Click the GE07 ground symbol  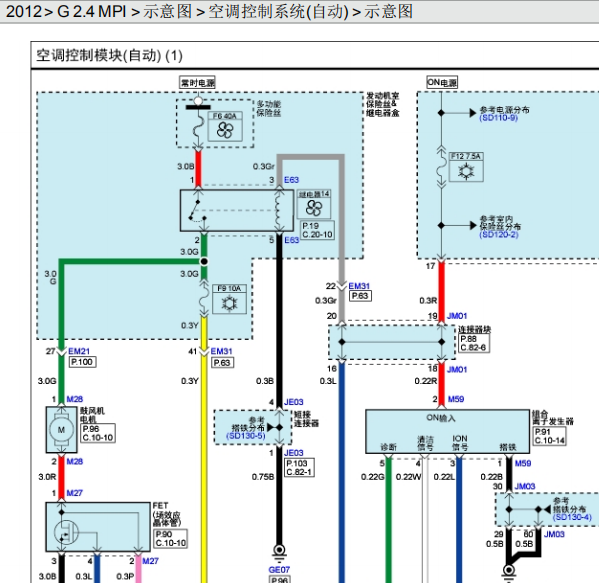tap(279, 551)
